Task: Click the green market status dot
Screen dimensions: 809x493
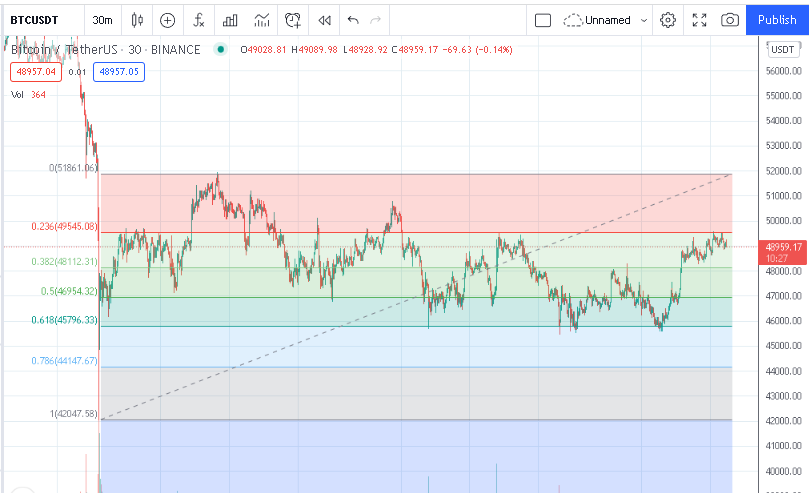Action: point(221,50)
